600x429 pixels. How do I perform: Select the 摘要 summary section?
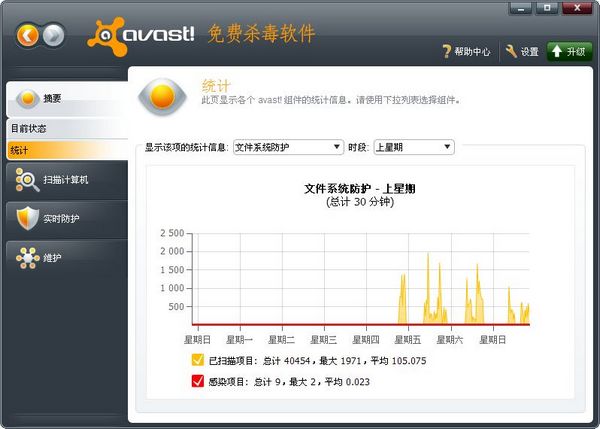[x=67, y=99]
